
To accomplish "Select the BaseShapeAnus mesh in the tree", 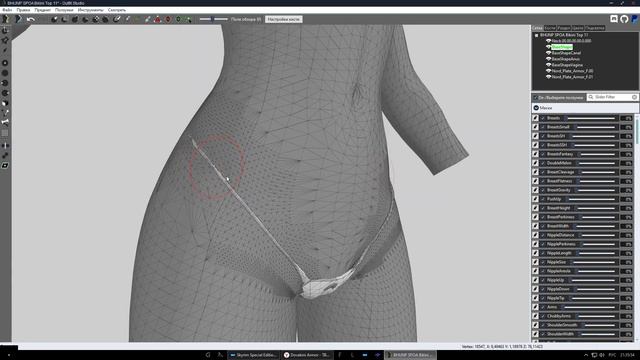I will (x=565, y=59).
